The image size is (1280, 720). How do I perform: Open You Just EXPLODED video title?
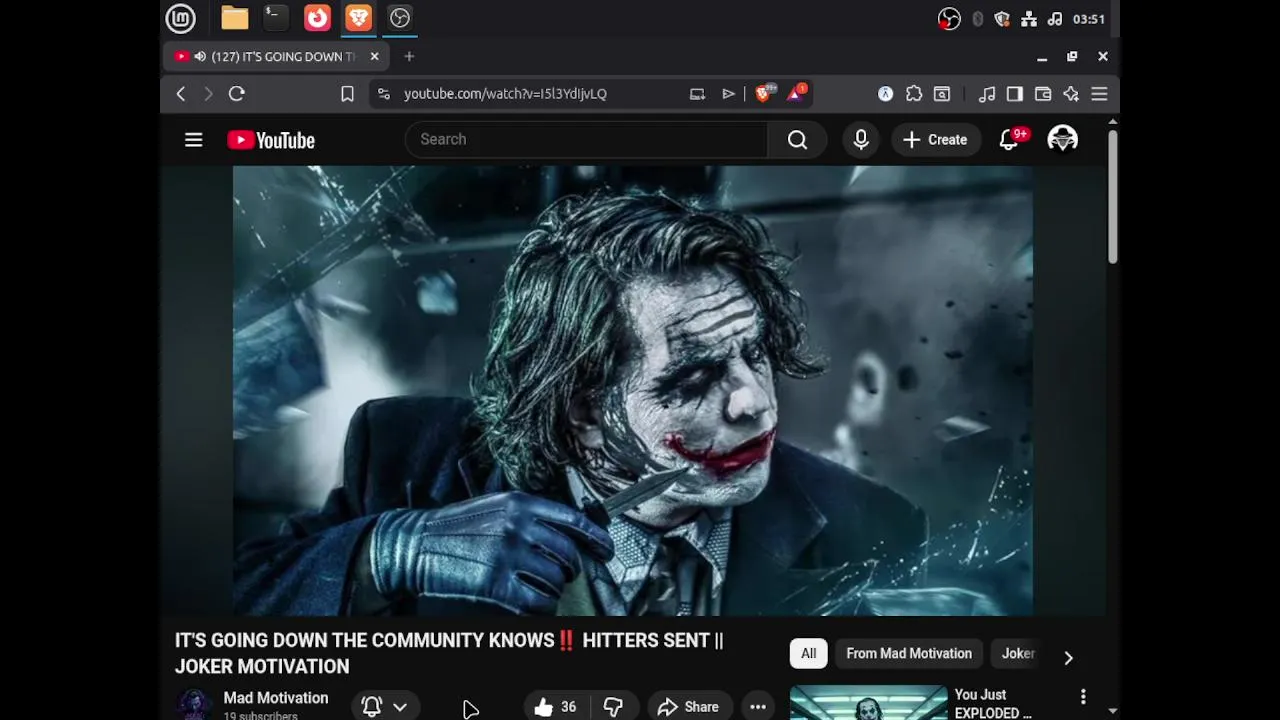coord(993,703)
